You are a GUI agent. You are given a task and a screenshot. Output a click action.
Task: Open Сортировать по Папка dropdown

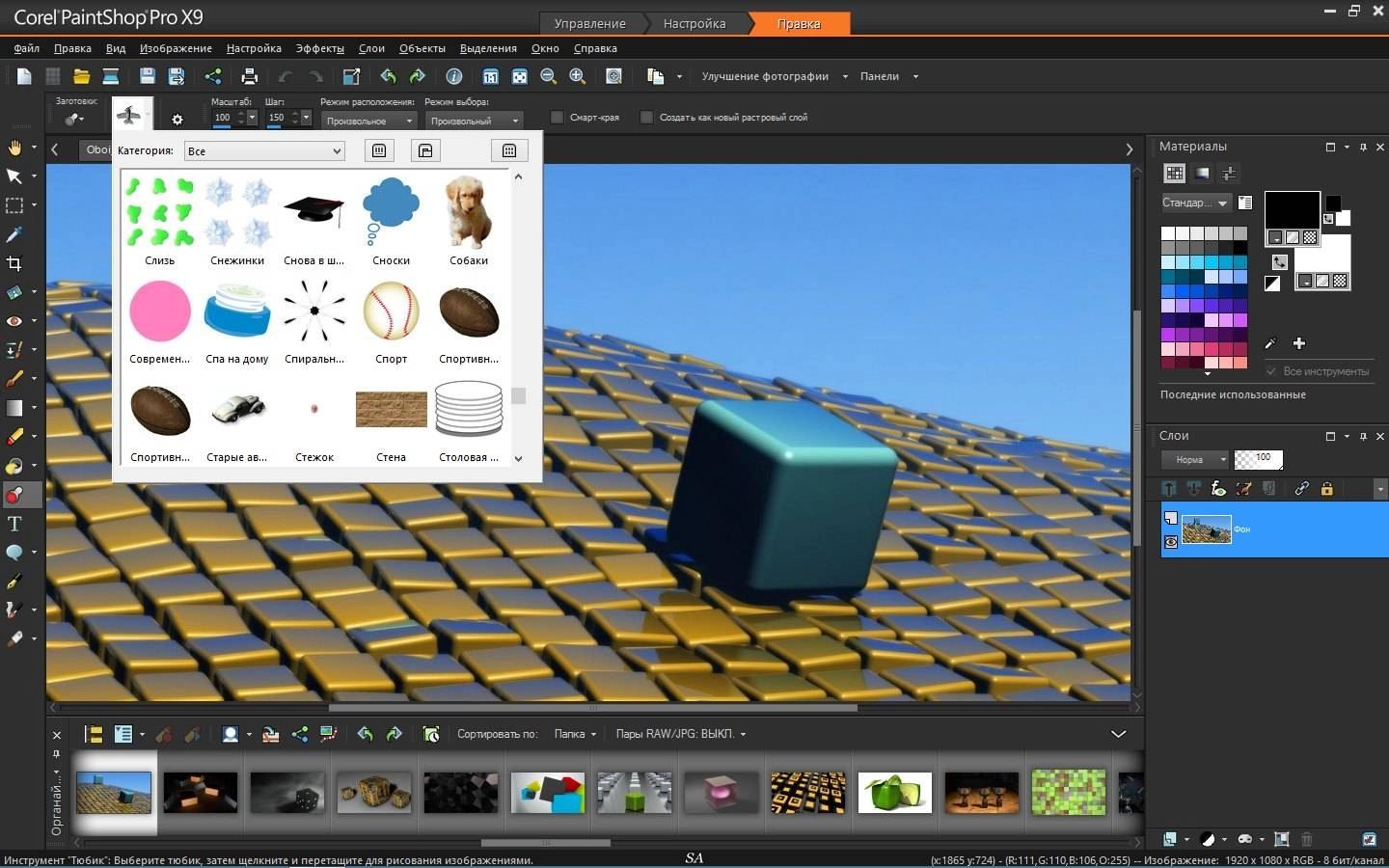pos(575,734)
